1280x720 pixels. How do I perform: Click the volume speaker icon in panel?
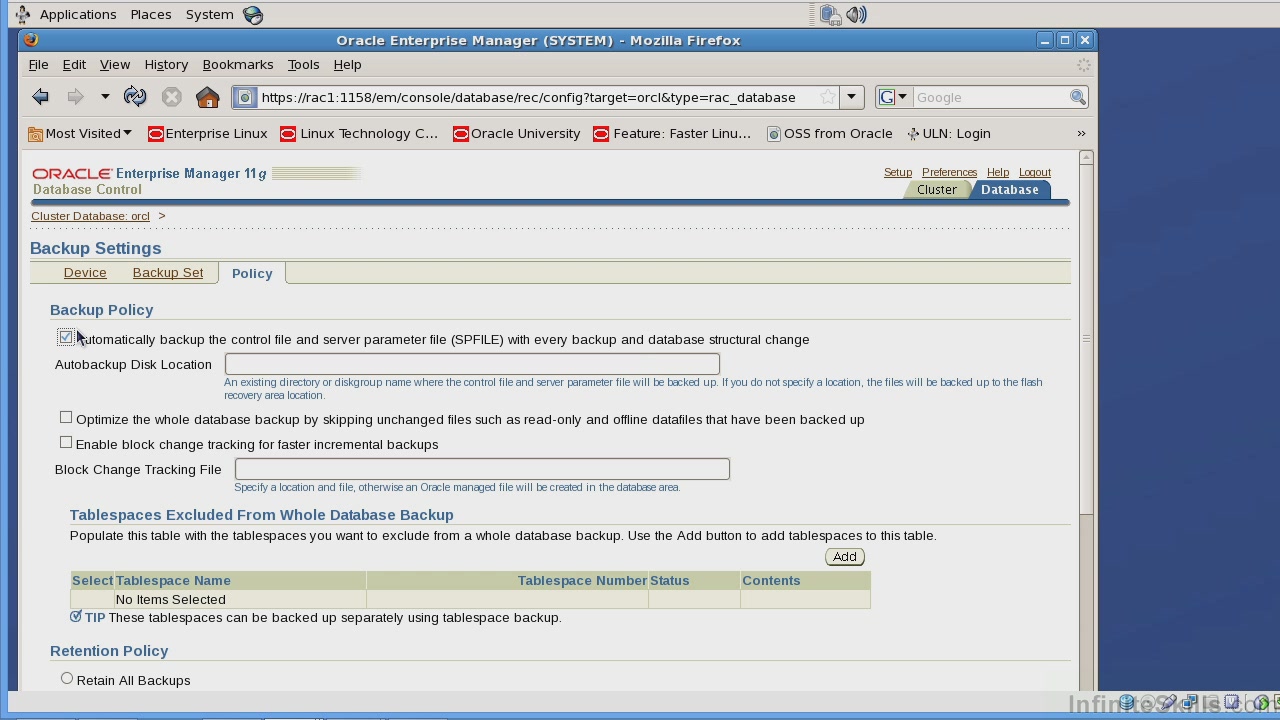pos(856,14)
